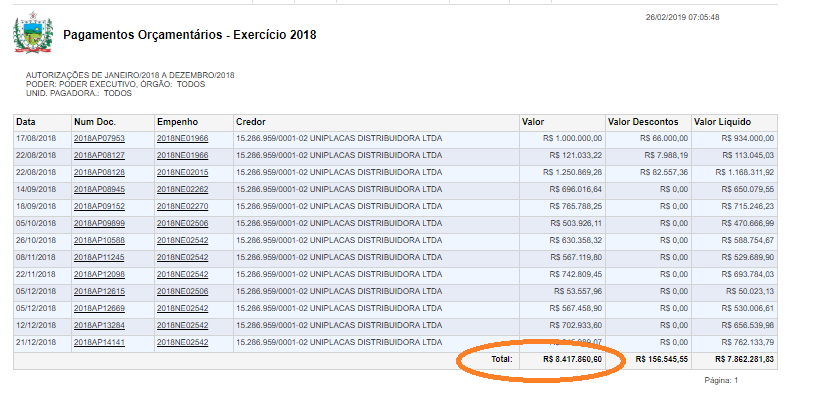Open document link 2018AP12098
The height and width of the screenshot is (399, 817).
coord(99,274)
